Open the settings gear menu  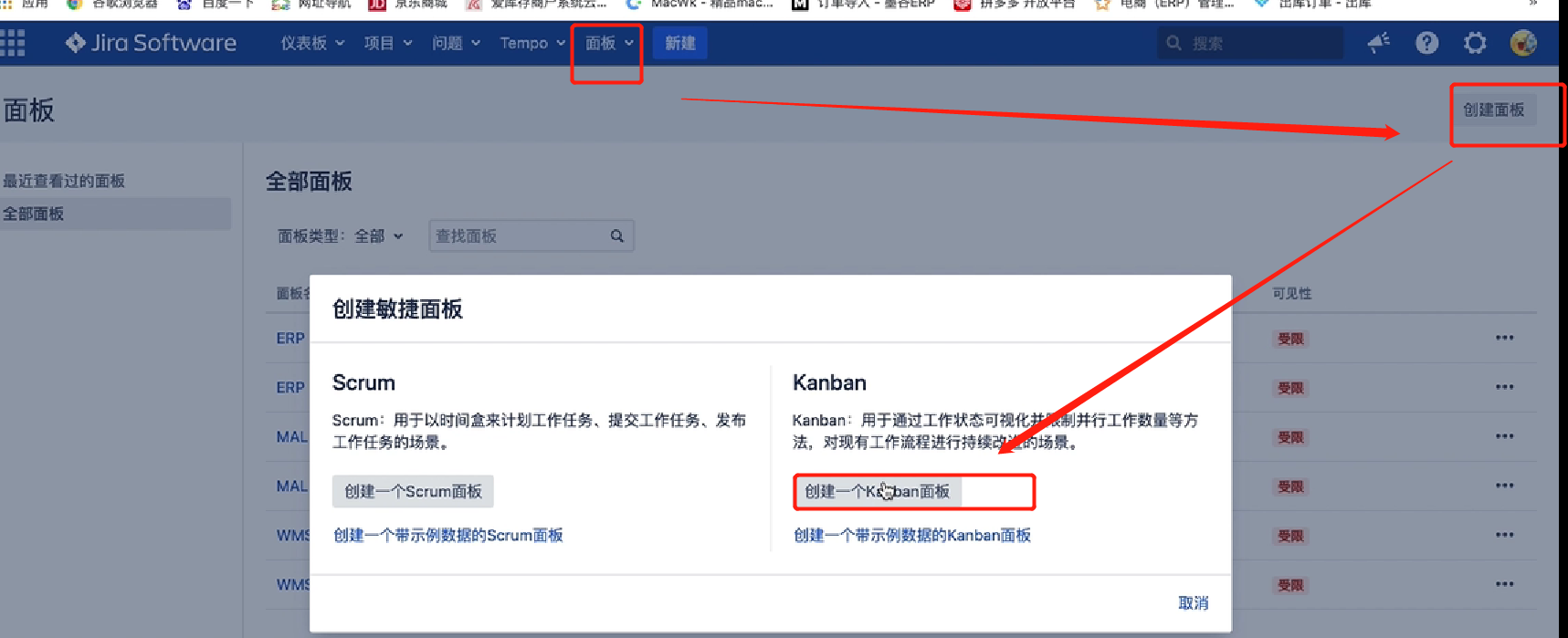click(1475, 43)
